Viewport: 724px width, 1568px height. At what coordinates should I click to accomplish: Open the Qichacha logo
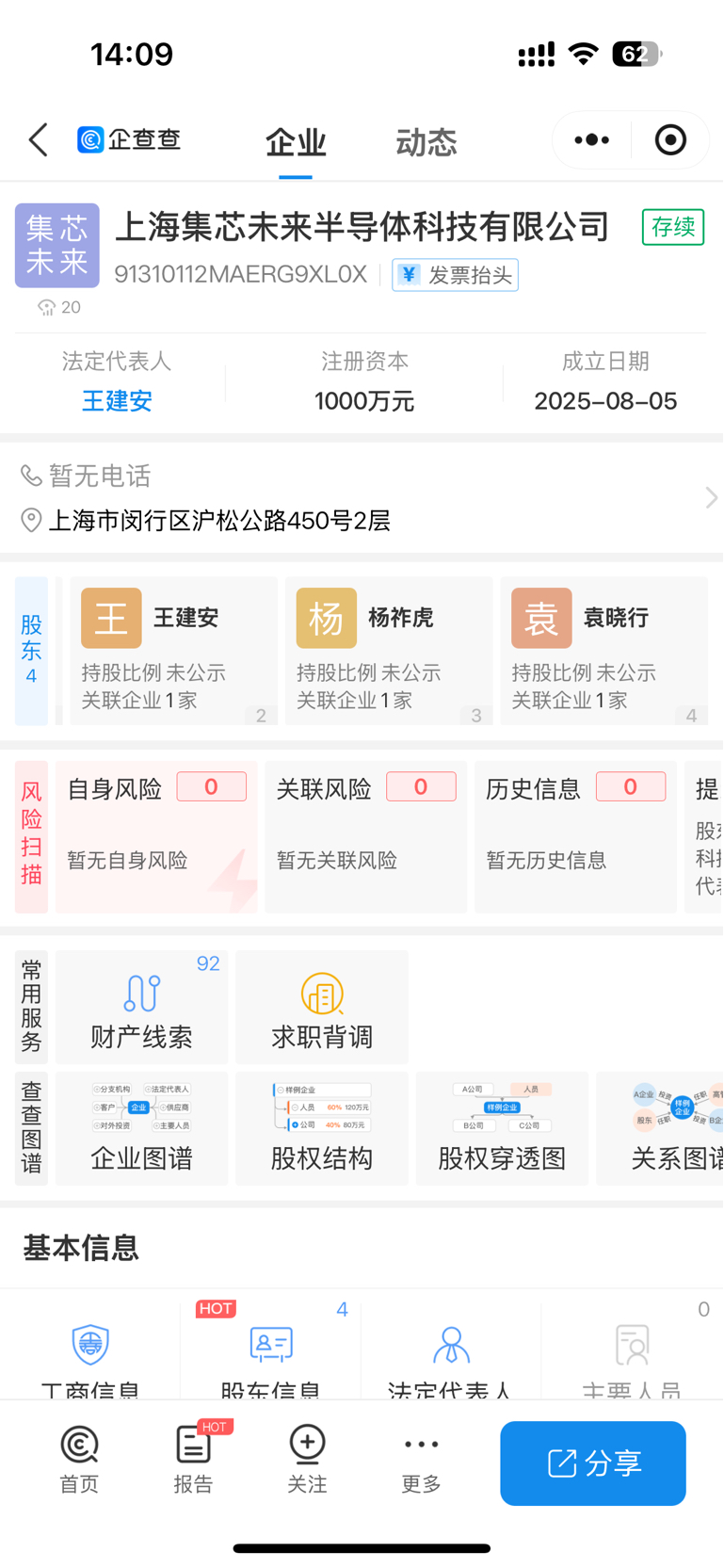click(129, 140)
